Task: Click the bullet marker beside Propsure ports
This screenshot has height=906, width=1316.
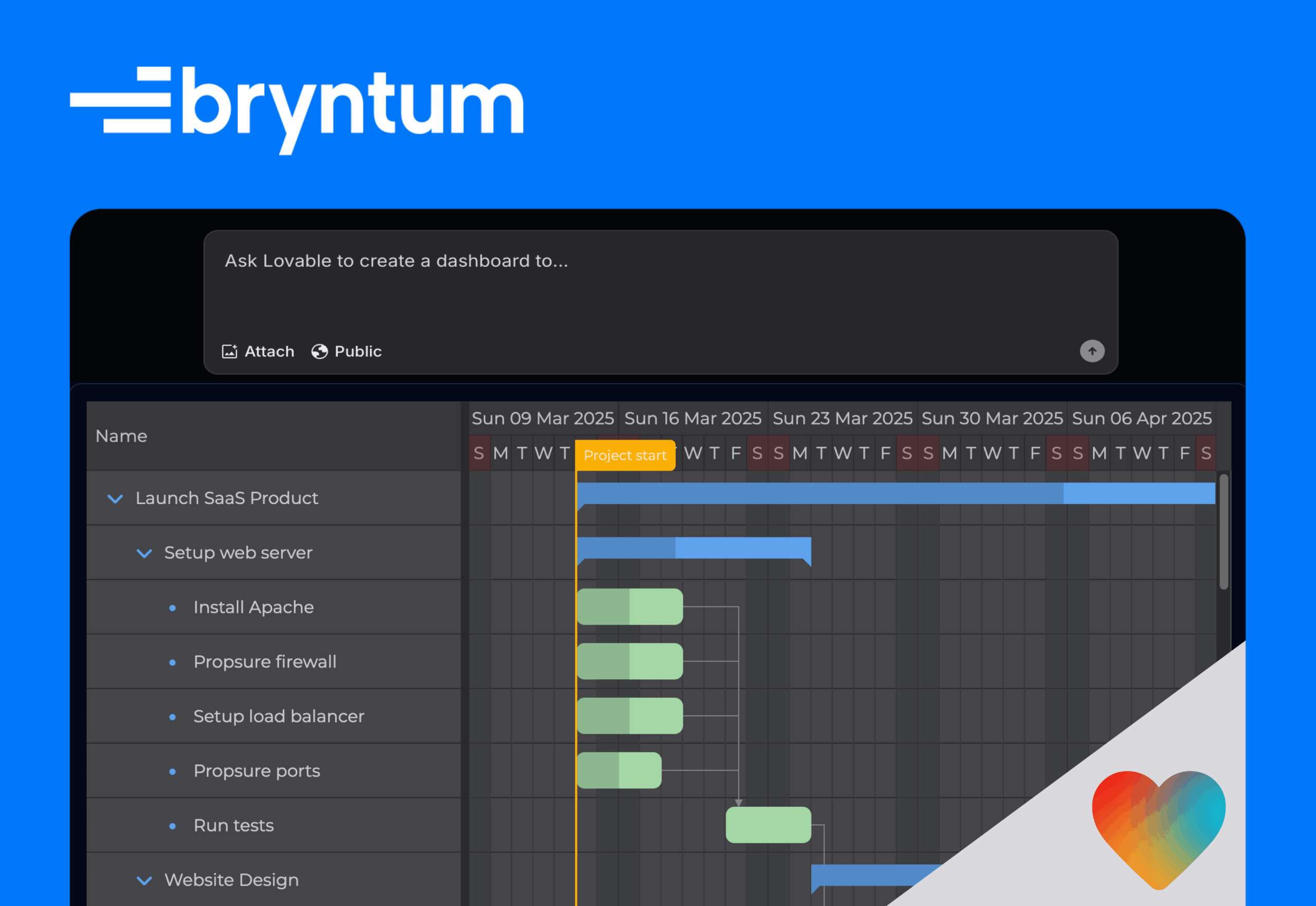Action: [172, 771]
